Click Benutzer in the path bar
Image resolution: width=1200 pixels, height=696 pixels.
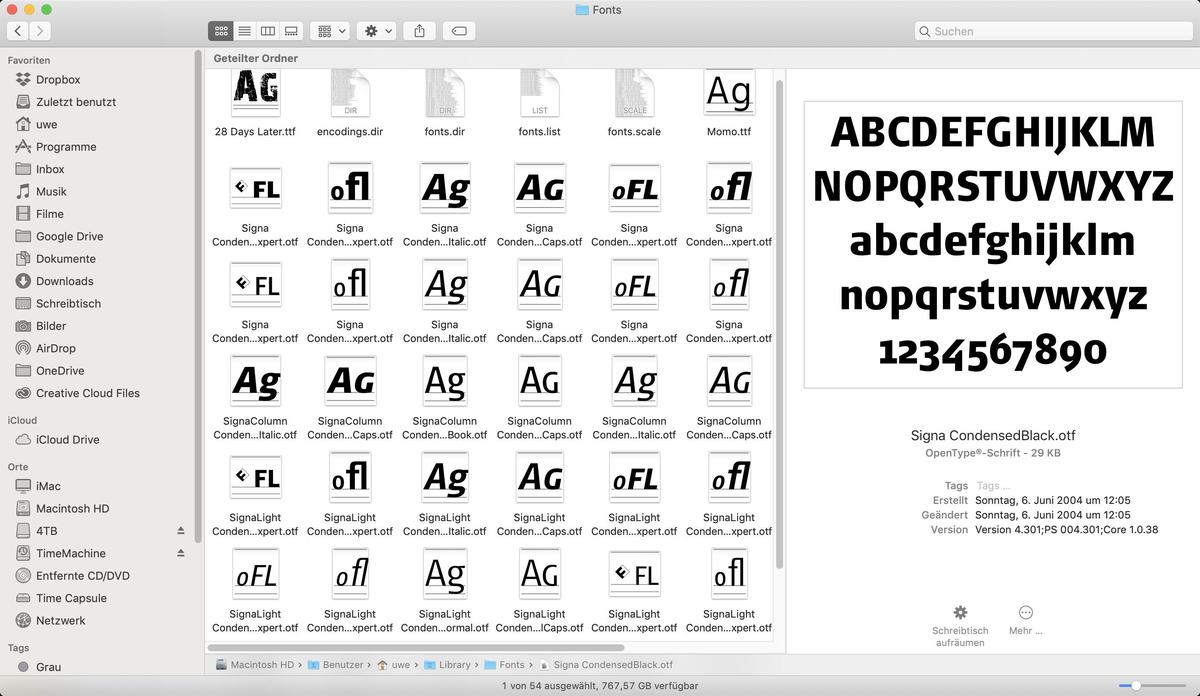pyautogui.click(x=337, y=664)
